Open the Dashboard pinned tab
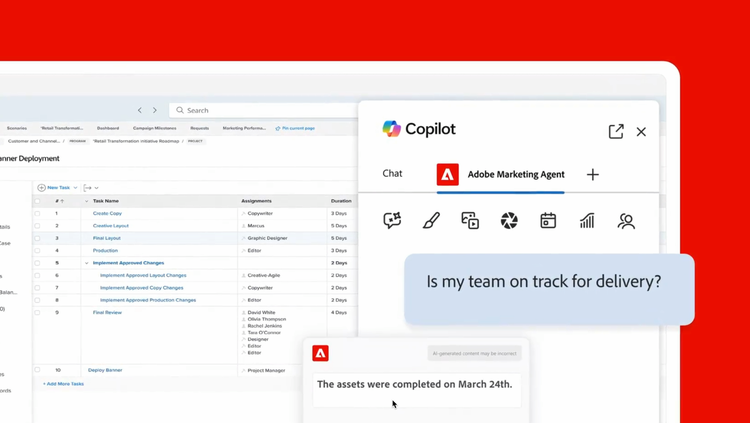Viewport: 750px width, 423px height. [108, 128]
